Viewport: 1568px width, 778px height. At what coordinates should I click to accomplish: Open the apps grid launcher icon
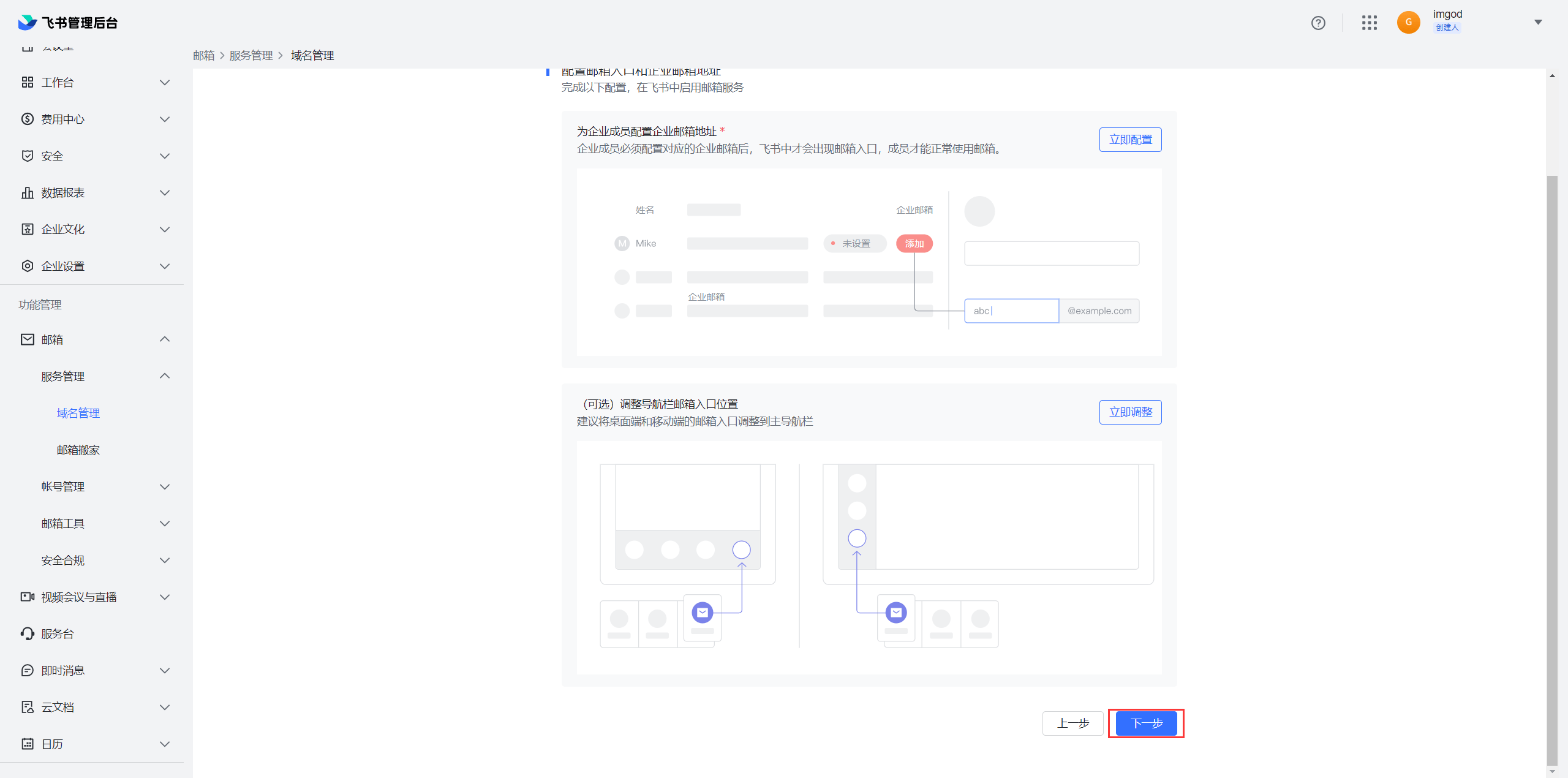click(1370, 23)
